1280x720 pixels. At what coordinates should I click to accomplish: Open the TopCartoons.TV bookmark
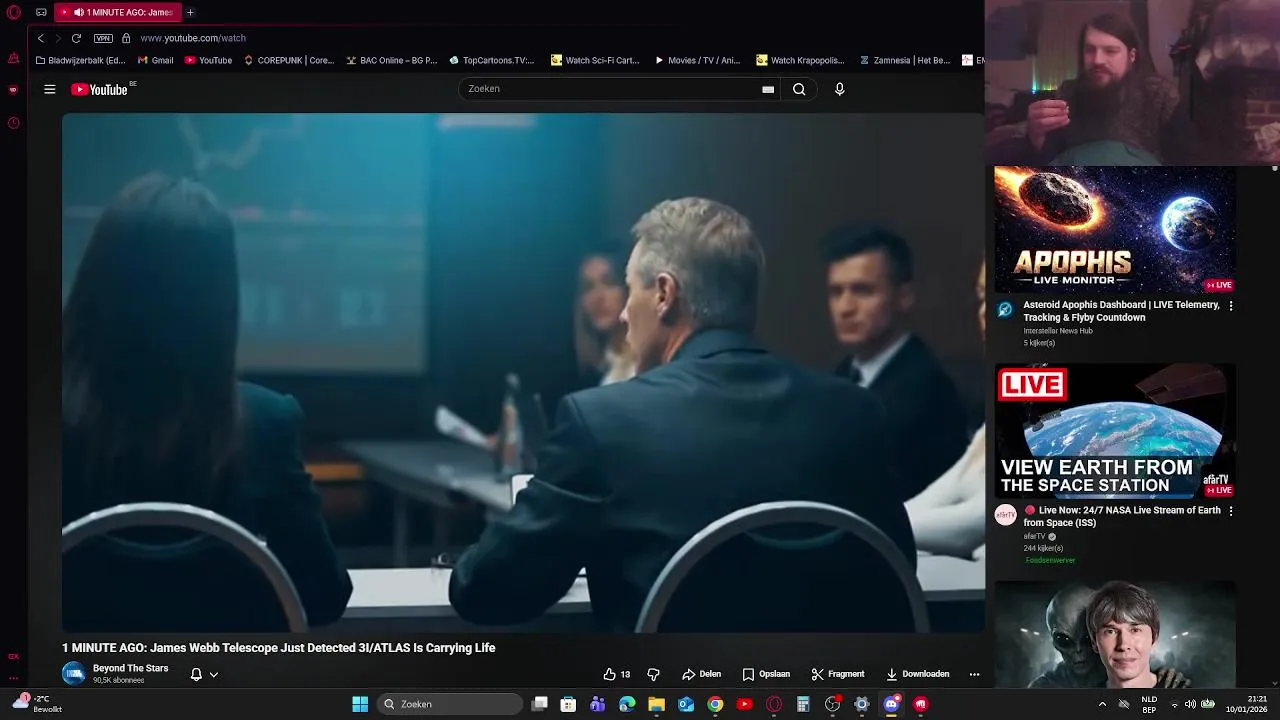tap(491, 60)
